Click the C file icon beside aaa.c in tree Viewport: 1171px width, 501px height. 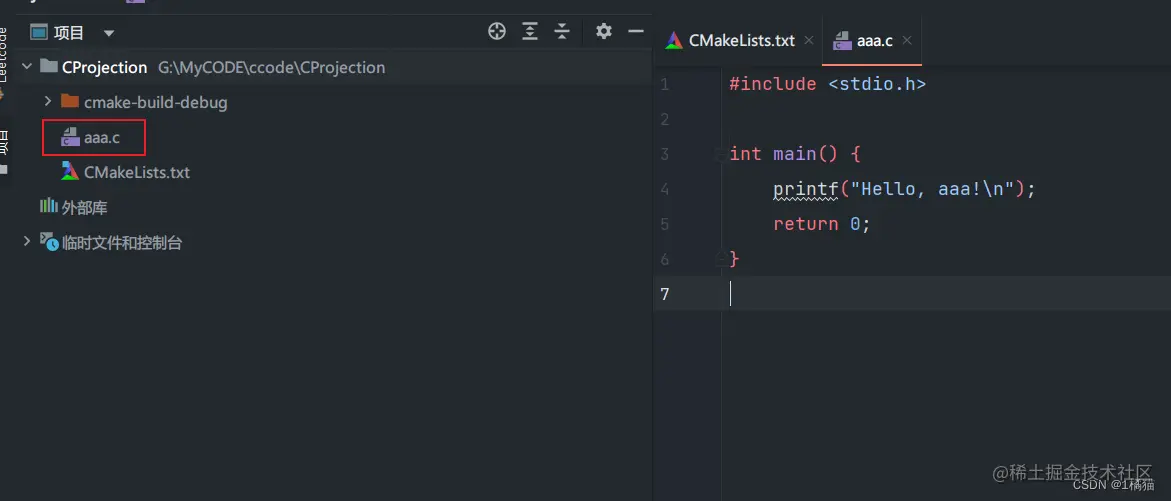tap(70, 137)
